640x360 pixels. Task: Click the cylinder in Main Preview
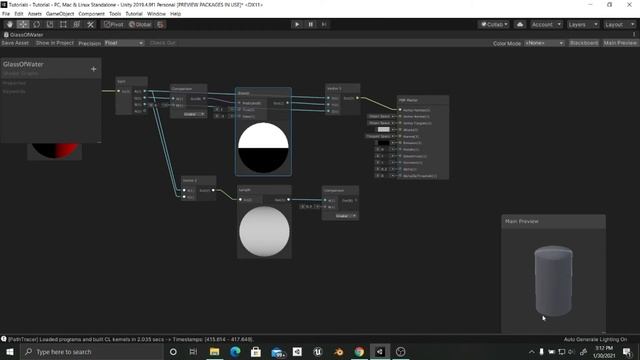pyautogui.click(x=553, y=281)
